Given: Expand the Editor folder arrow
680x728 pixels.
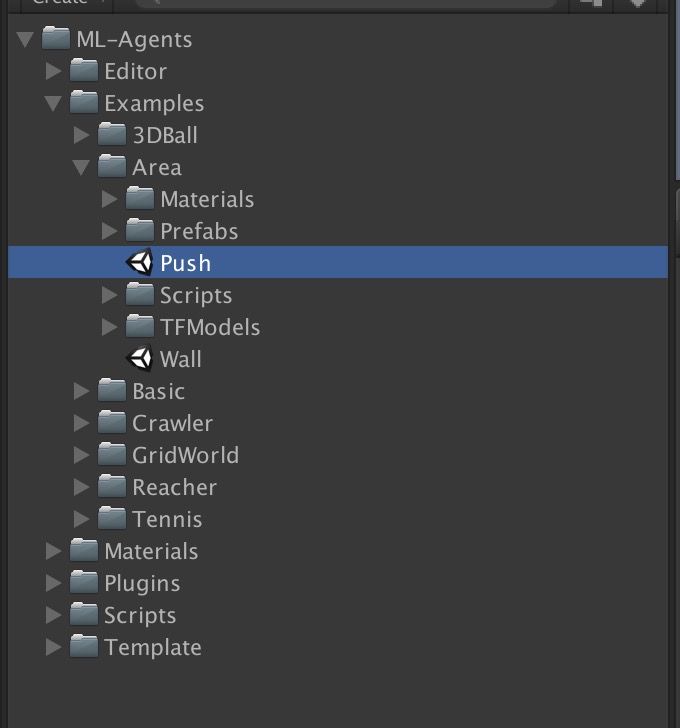Looking at the screenshot, I should (x=54, y=71).
